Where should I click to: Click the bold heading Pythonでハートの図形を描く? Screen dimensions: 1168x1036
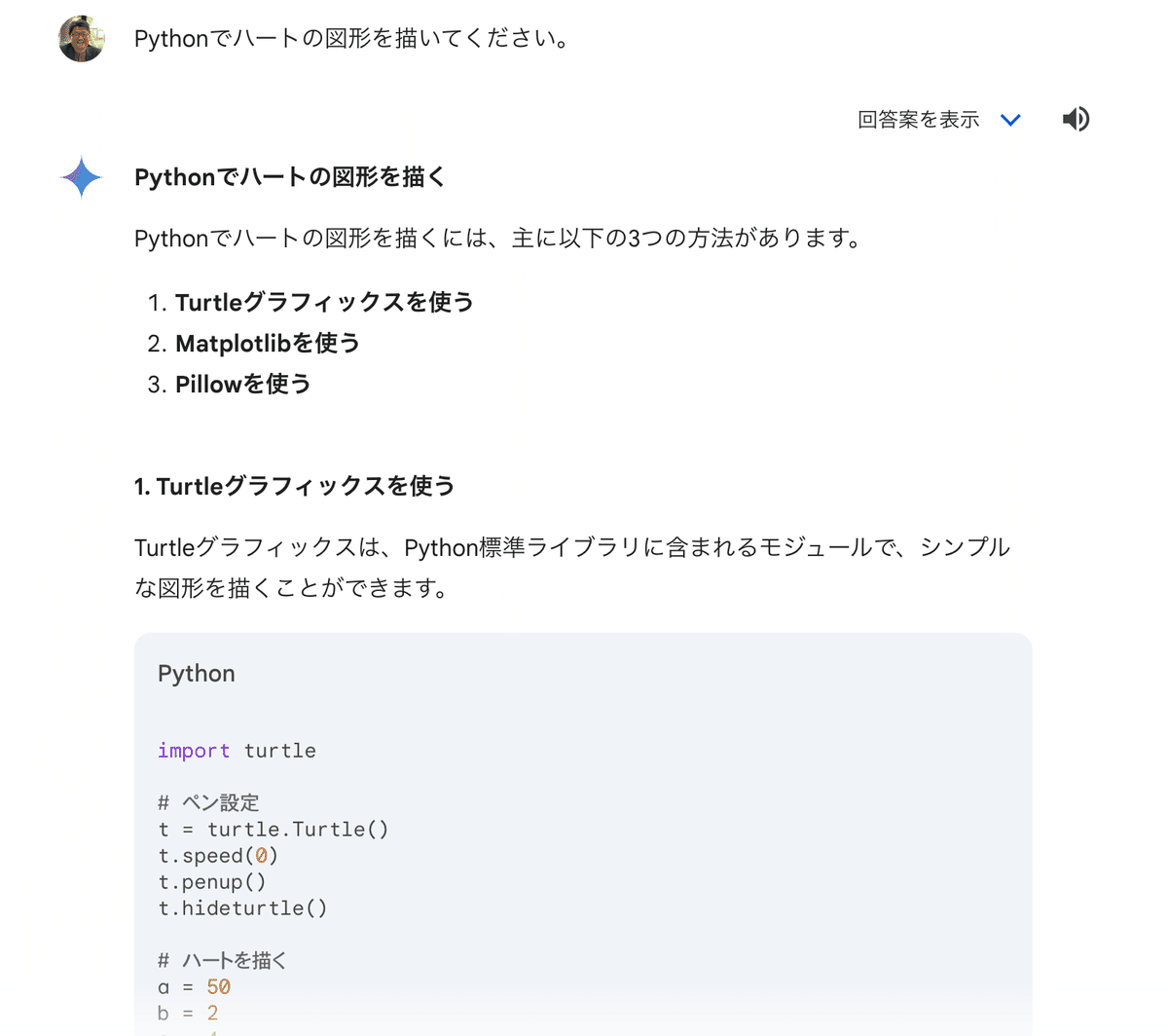290,177
